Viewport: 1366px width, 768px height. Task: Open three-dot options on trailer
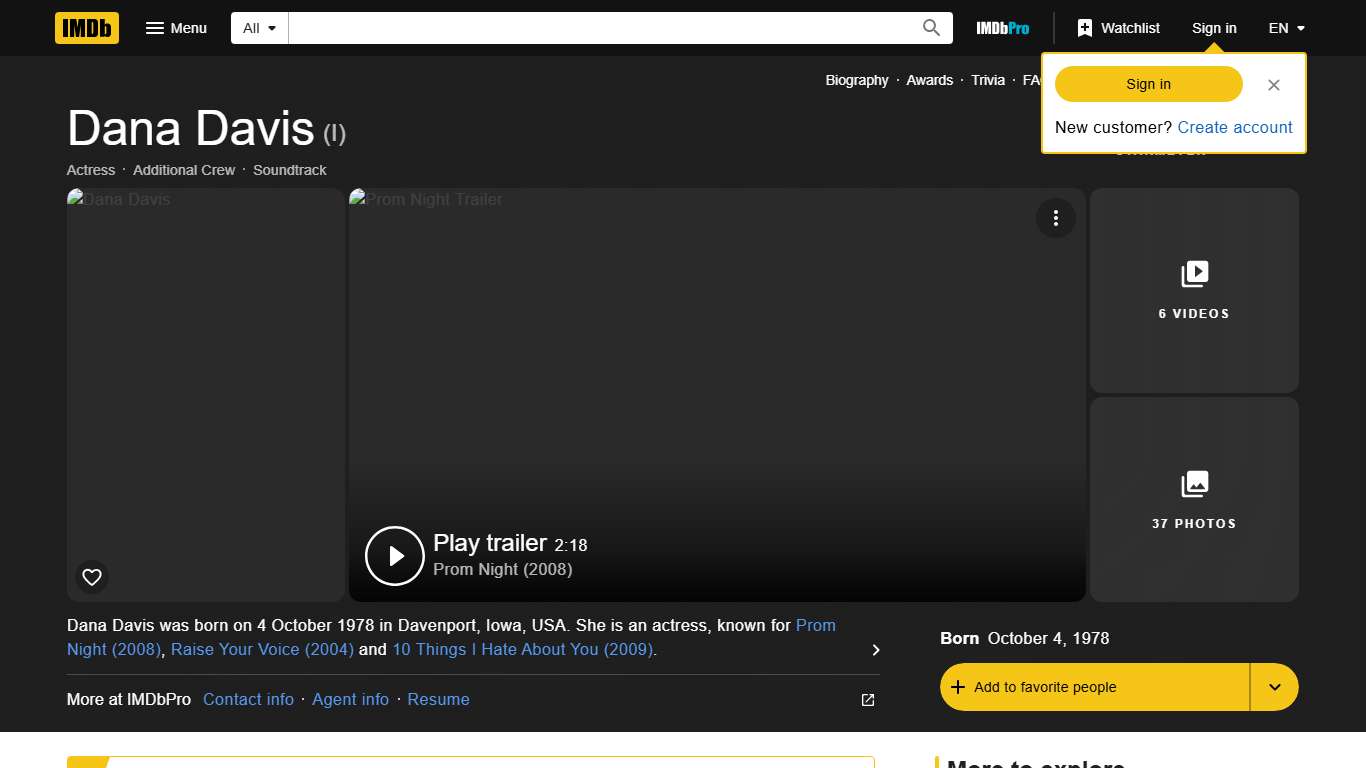click(1055, 218)
